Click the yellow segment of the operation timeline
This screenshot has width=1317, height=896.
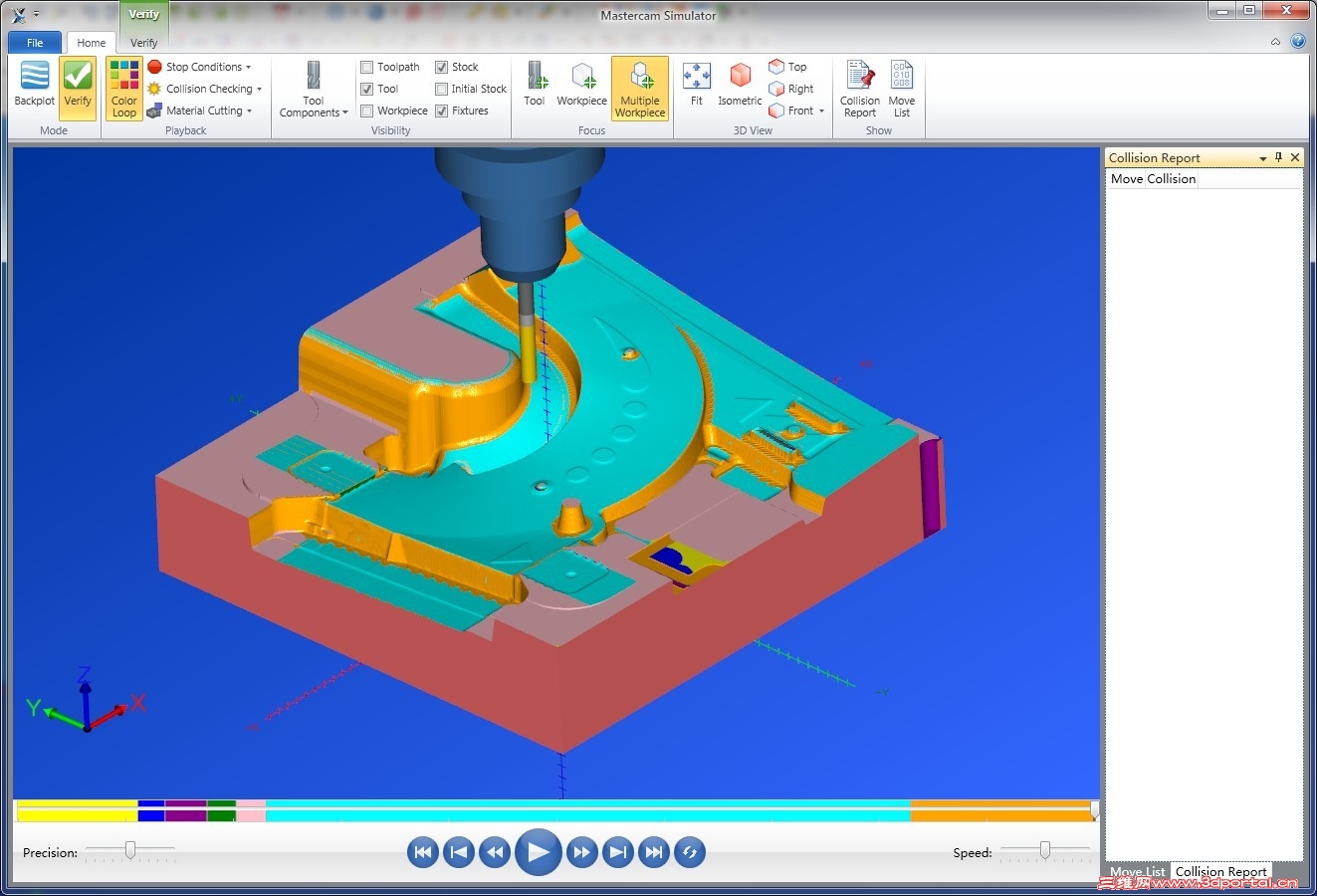[78, 810]
